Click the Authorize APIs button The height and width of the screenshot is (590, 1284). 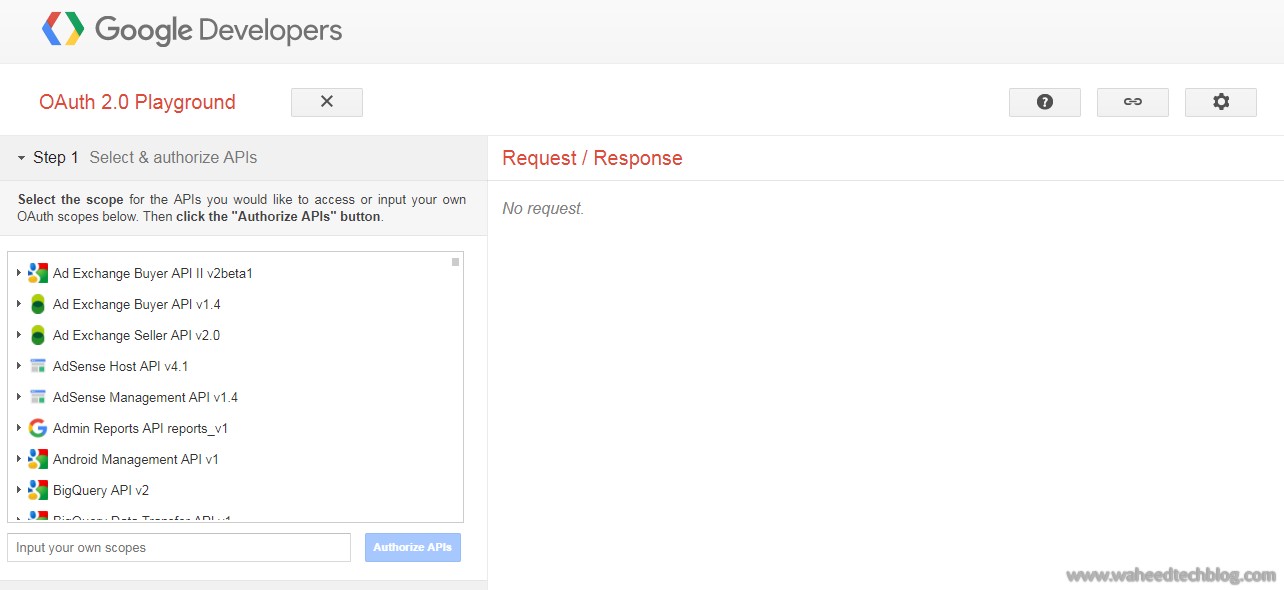coord(412,547)
